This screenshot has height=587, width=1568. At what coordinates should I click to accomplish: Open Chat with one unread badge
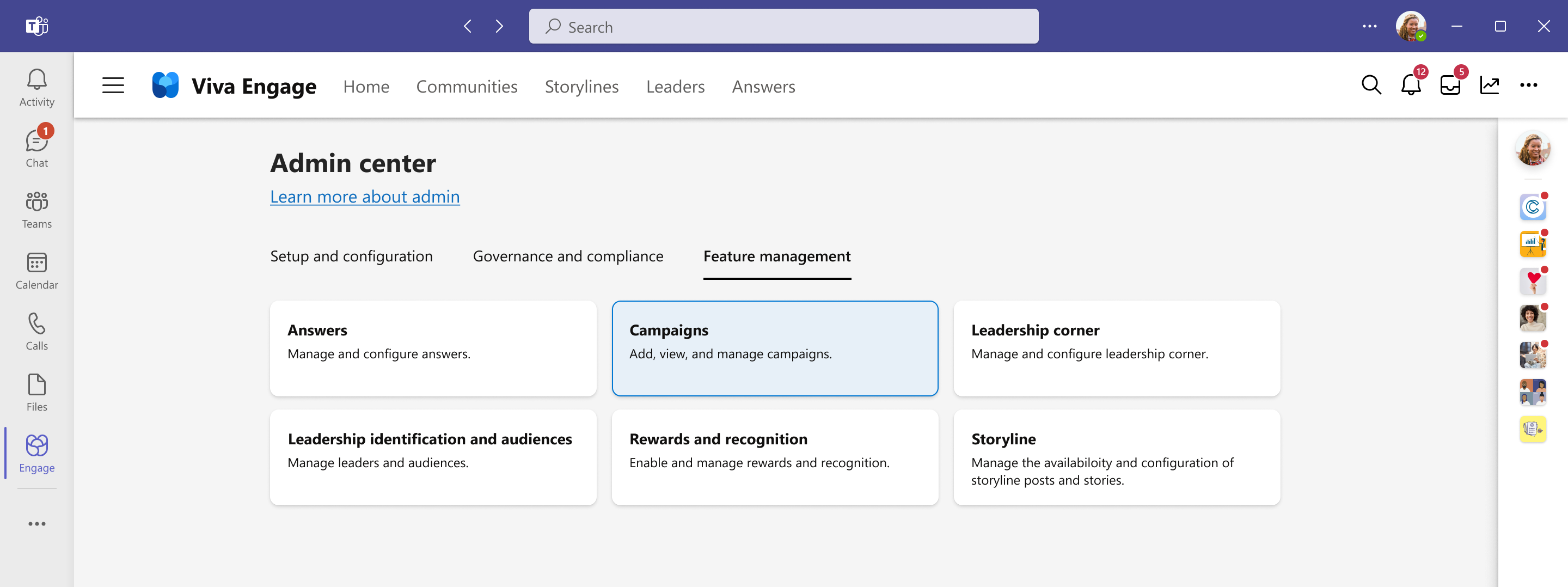(x=36, y=149)
